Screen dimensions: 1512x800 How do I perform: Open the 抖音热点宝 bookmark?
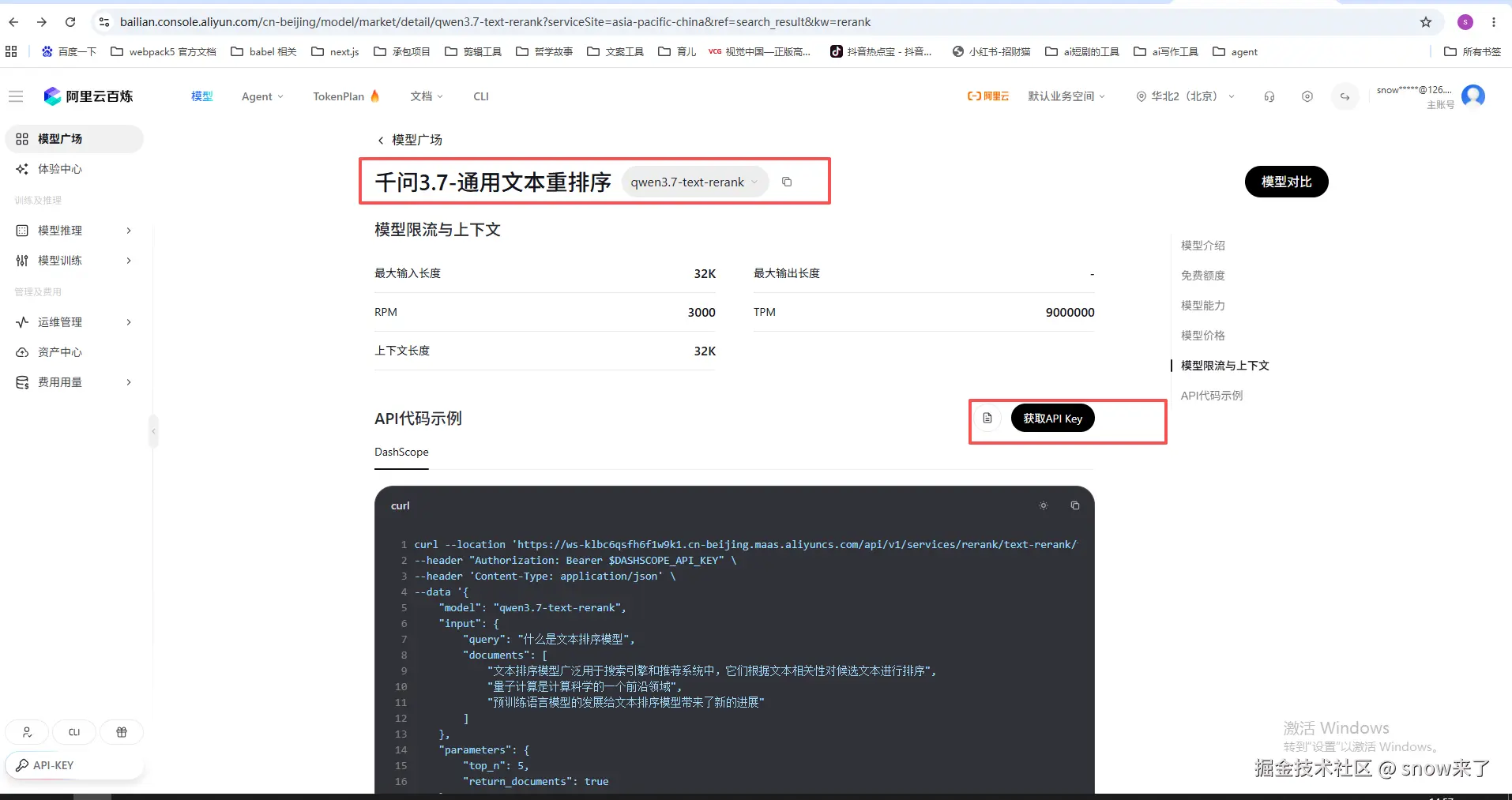tap(881, 51)
